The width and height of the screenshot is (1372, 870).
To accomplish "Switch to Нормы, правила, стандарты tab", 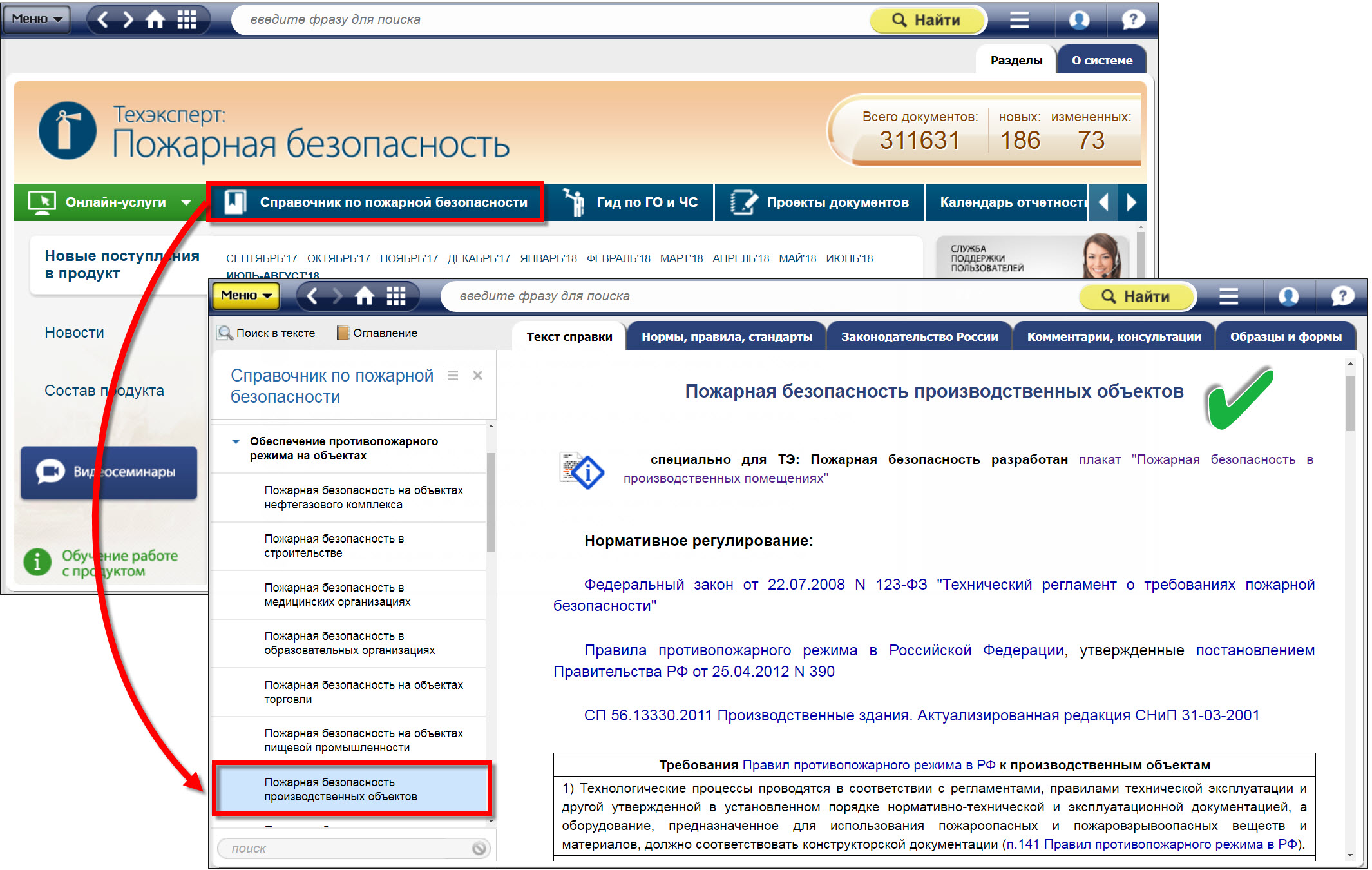I will [727, 337].
